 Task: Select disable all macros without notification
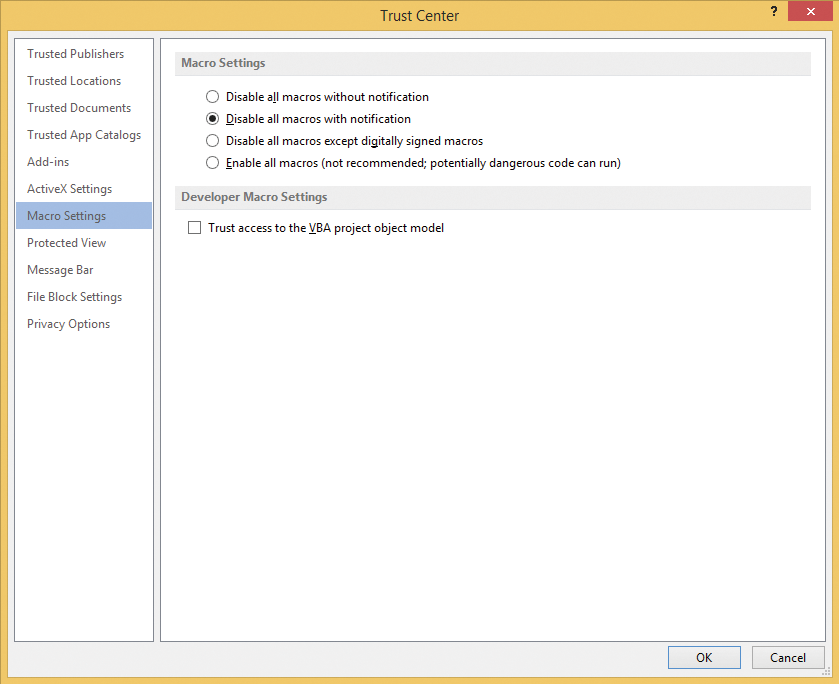click(211, 96)
